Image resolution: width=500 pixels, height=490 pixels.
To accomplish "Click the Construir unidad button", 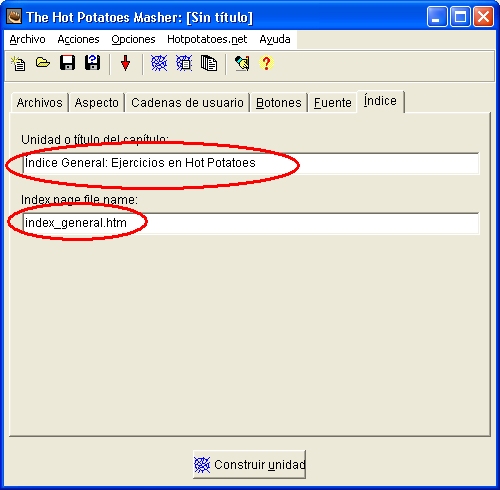I will [x=249, y=464].
